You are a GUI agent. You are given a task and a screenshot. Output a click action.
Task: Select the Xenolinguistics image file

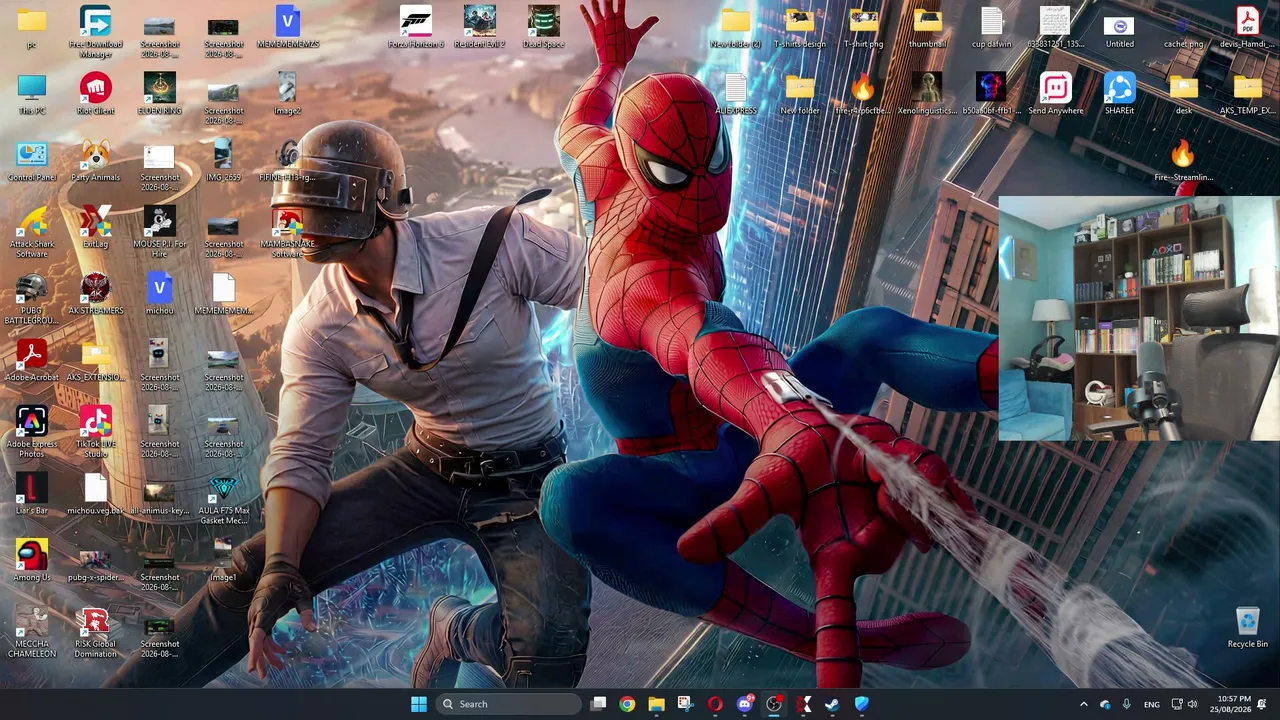click(x=927, y=95)
